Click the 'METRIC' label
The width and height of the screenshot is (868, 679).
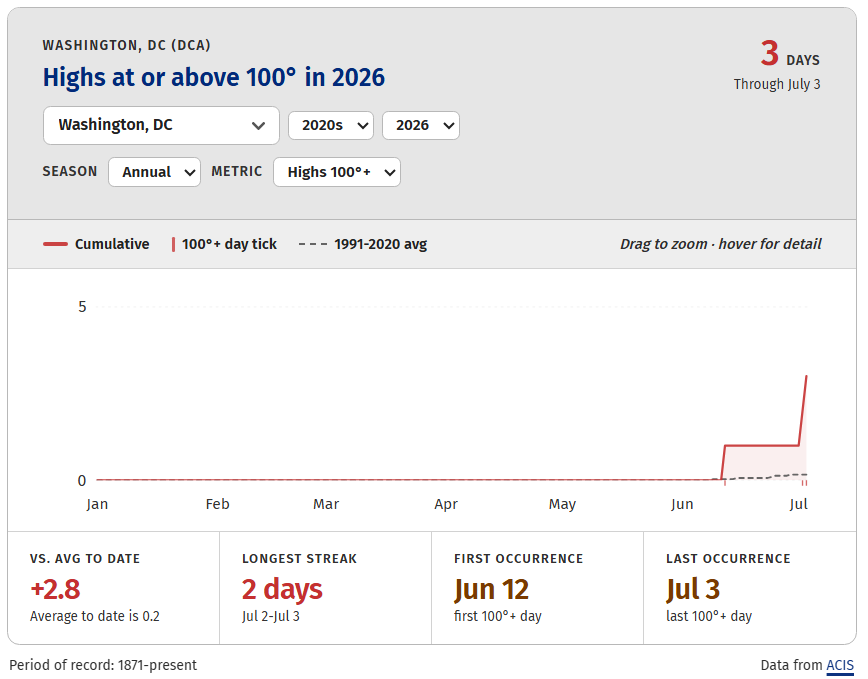[x=237, y=172]
